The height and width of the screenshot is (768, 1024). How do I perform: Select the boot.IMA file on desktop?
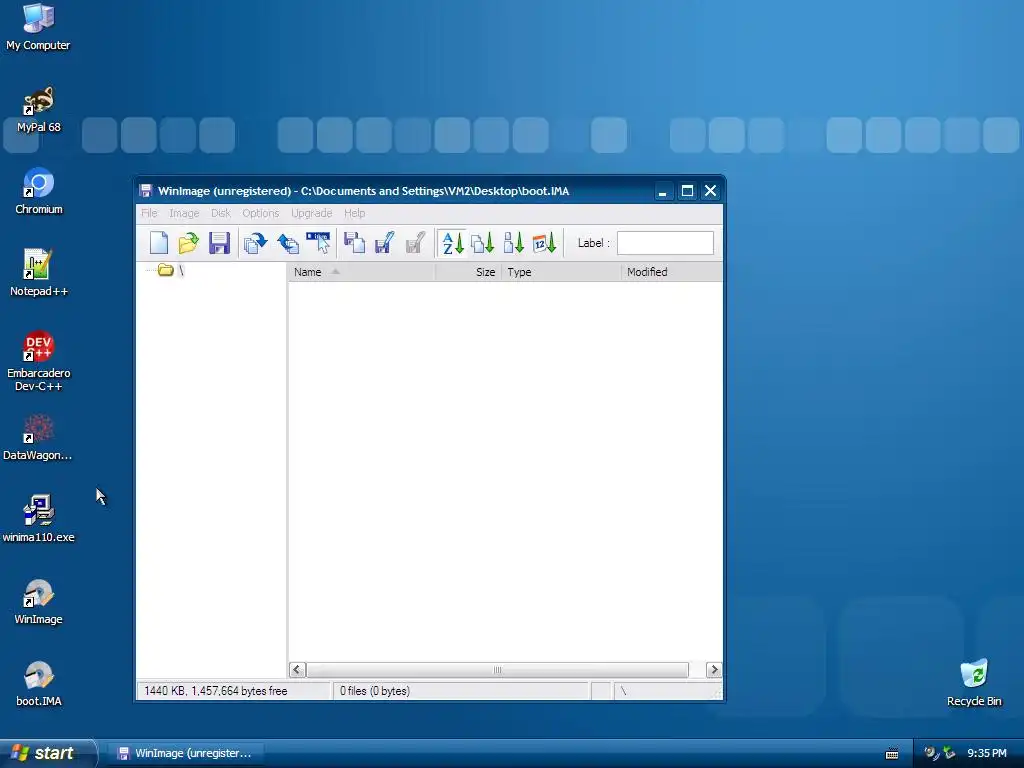39,684
